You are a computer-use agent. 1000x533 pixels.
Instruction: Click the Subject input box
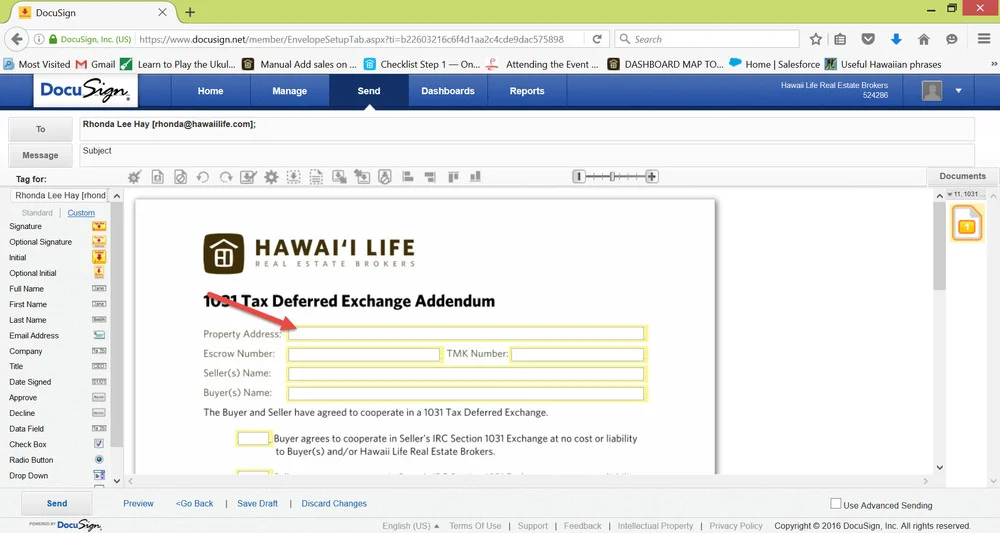click(x=527, y=155)
